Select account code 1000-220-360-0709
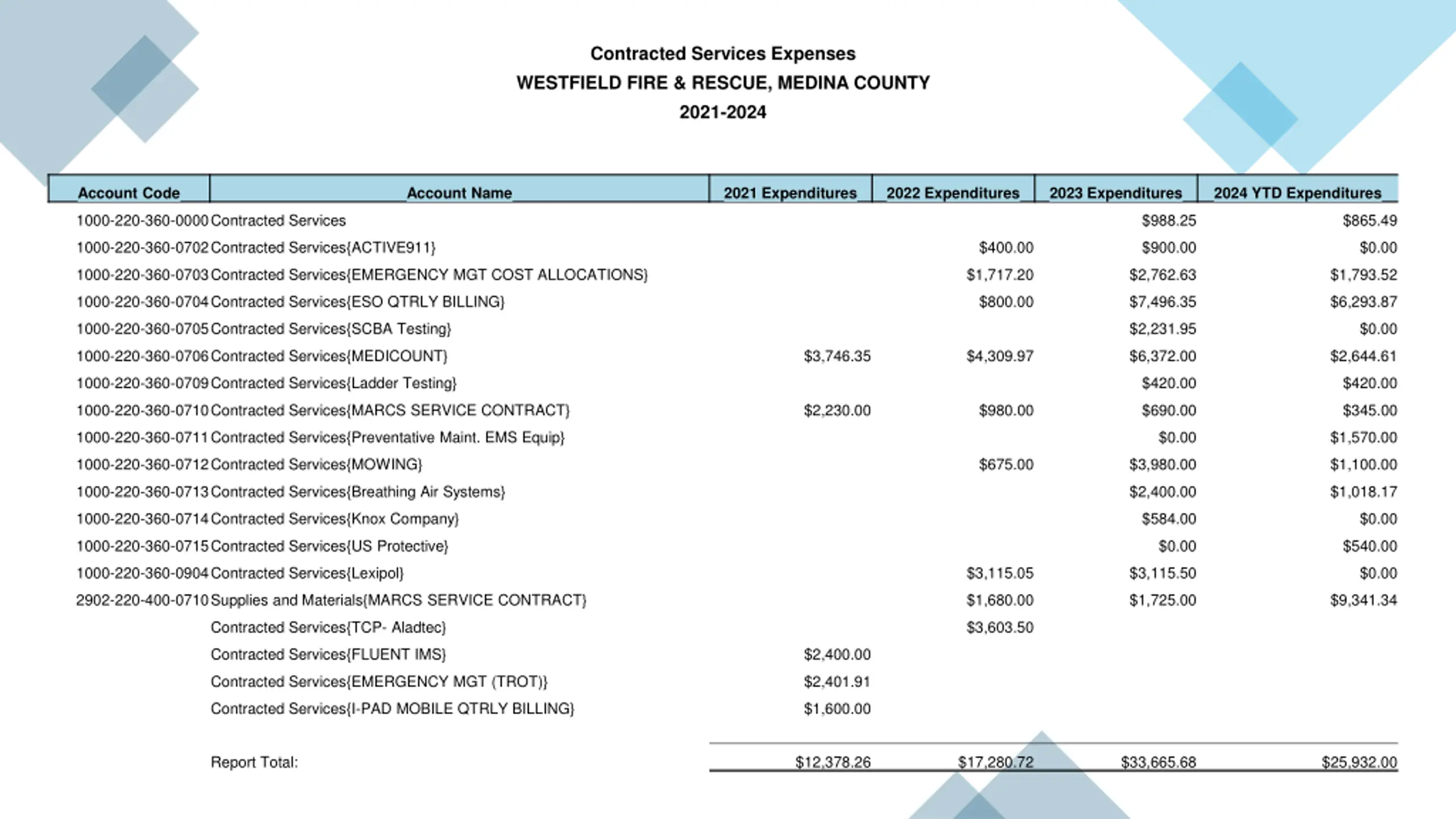 click(143, 383)
